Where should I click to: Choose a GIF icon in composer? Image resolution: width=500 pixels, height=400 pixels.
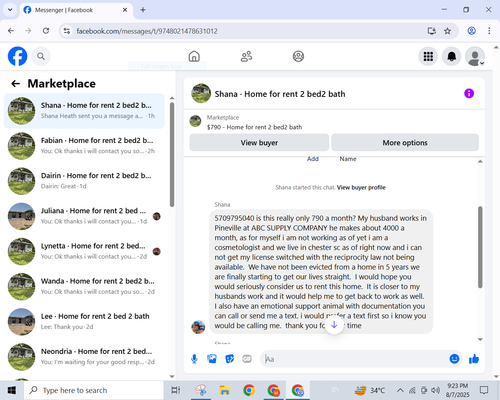[x=247, y=359]
